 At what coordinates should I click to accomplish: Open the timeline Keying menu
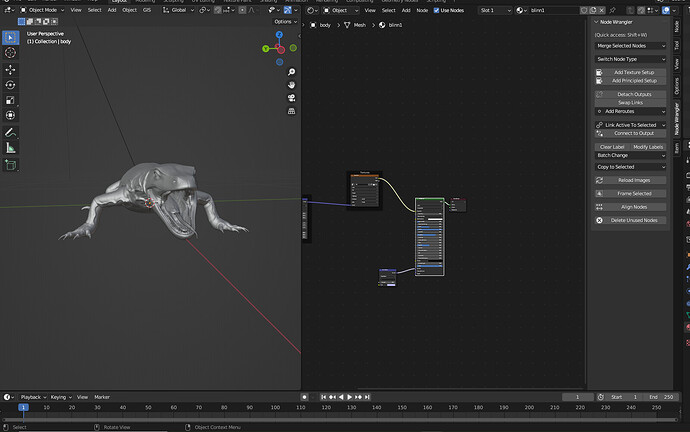tap(61, 397)
